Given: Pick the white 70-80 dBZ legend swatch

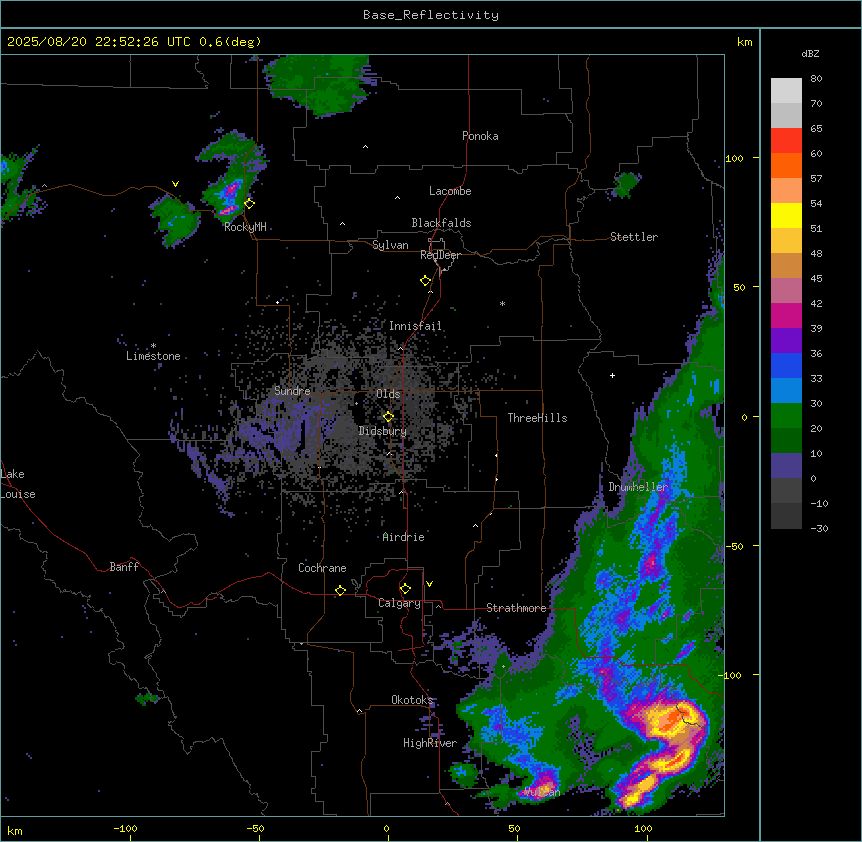Looking at the screenshot, I should [786, 91].
